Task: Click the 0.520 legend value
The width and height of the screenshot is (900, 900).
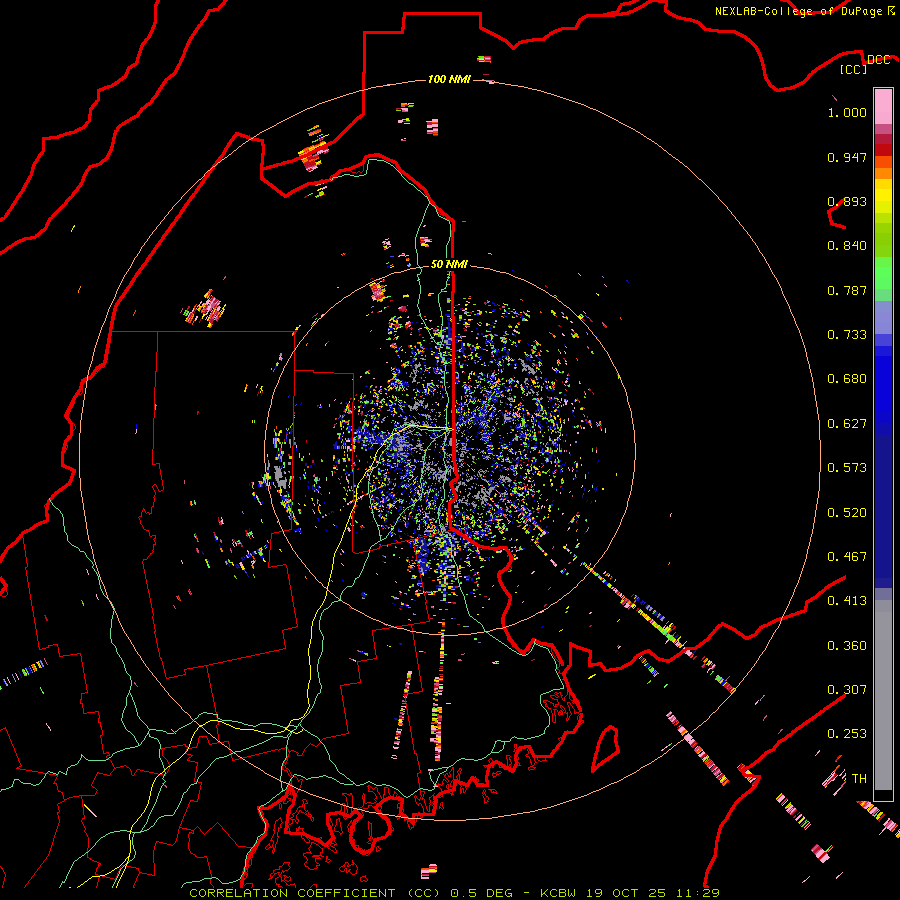Action: tap(847, 513)
